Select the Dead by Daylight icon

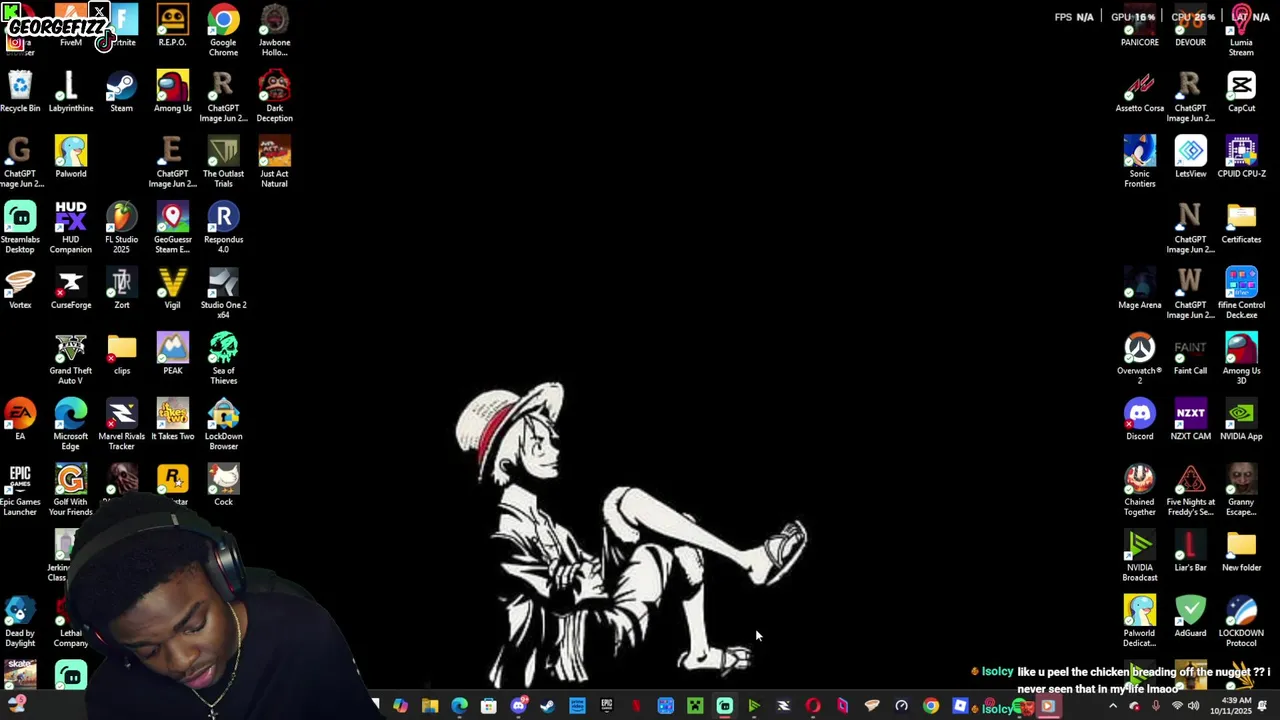pos(20,621)
